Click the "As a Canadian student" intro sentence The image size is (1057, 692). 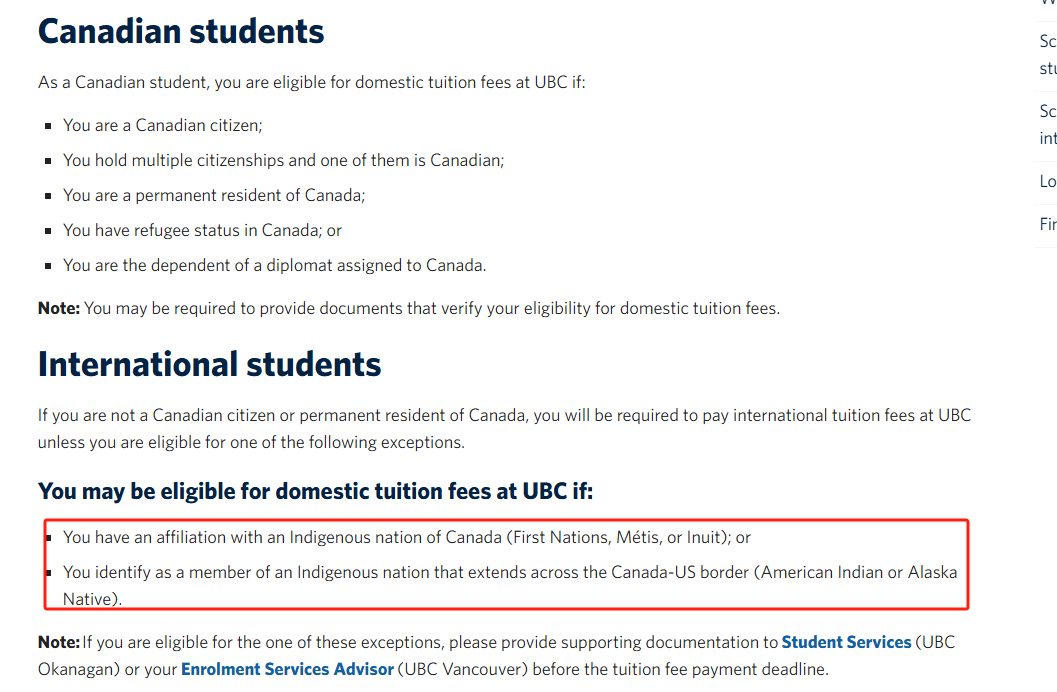(311, 82)
